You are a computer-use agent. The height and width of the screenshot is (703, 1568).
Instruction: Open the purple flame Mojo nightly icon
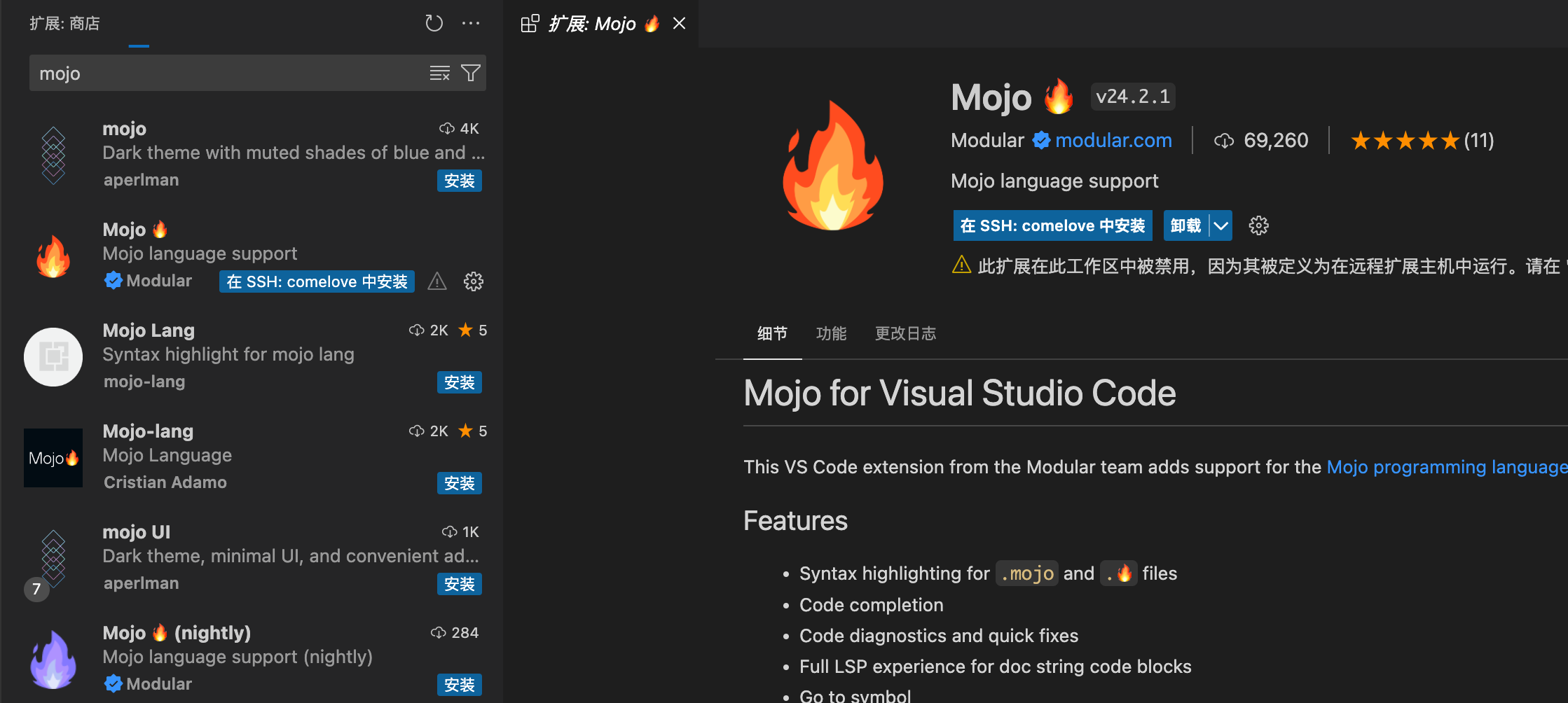[53, 660]
